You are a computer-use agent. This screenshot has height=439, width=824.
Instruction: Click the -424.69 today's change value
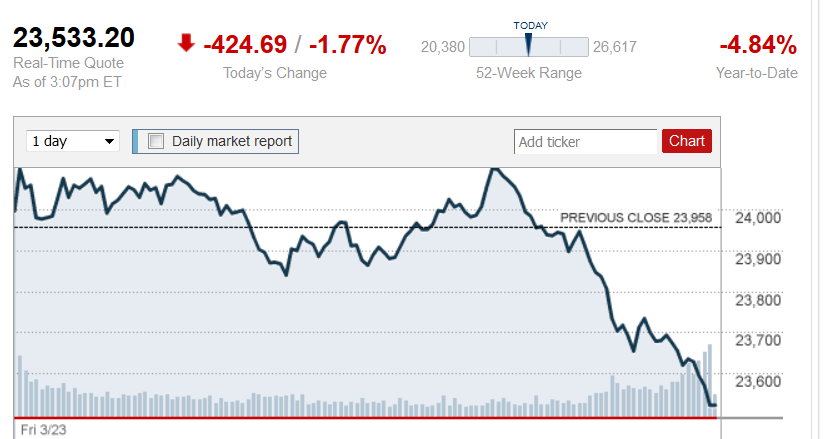pos(245,45)
